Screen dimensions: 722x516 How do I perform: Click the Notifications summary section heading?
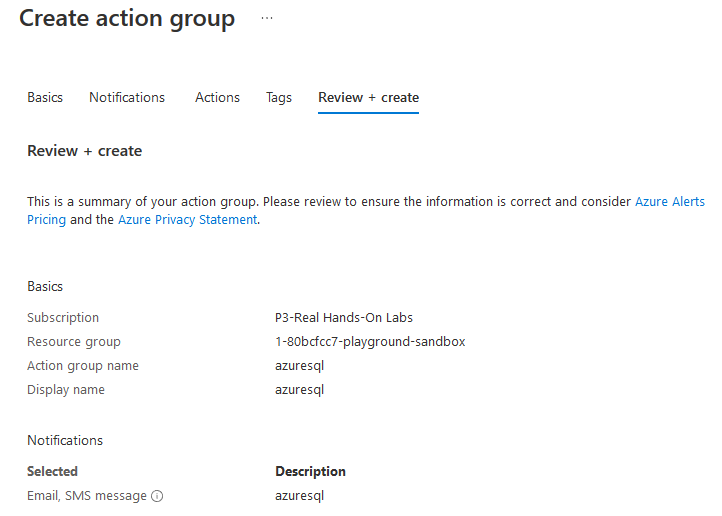pos(65,440)
